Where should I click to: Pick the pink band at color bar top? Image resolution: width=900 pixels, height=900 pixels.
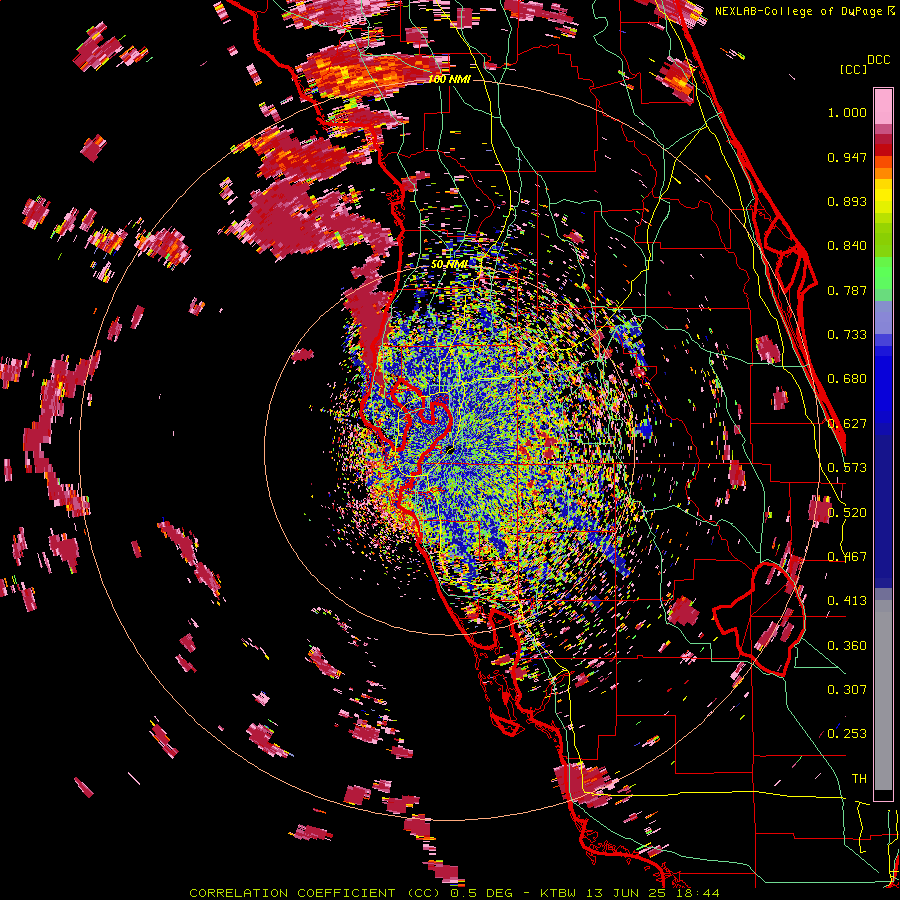pyautogui.click(x=883, y=106)
